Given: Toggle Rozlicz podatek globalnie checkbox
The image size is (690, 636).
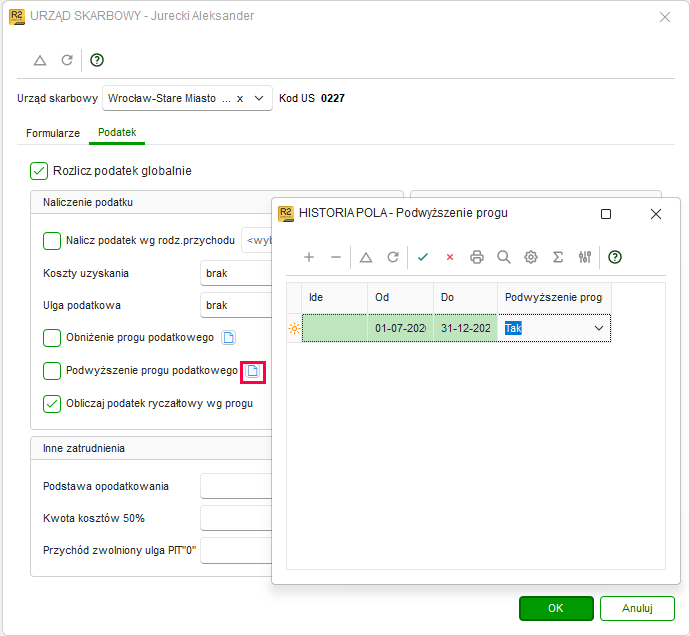Looking at the screenshot, I should 39,171.
